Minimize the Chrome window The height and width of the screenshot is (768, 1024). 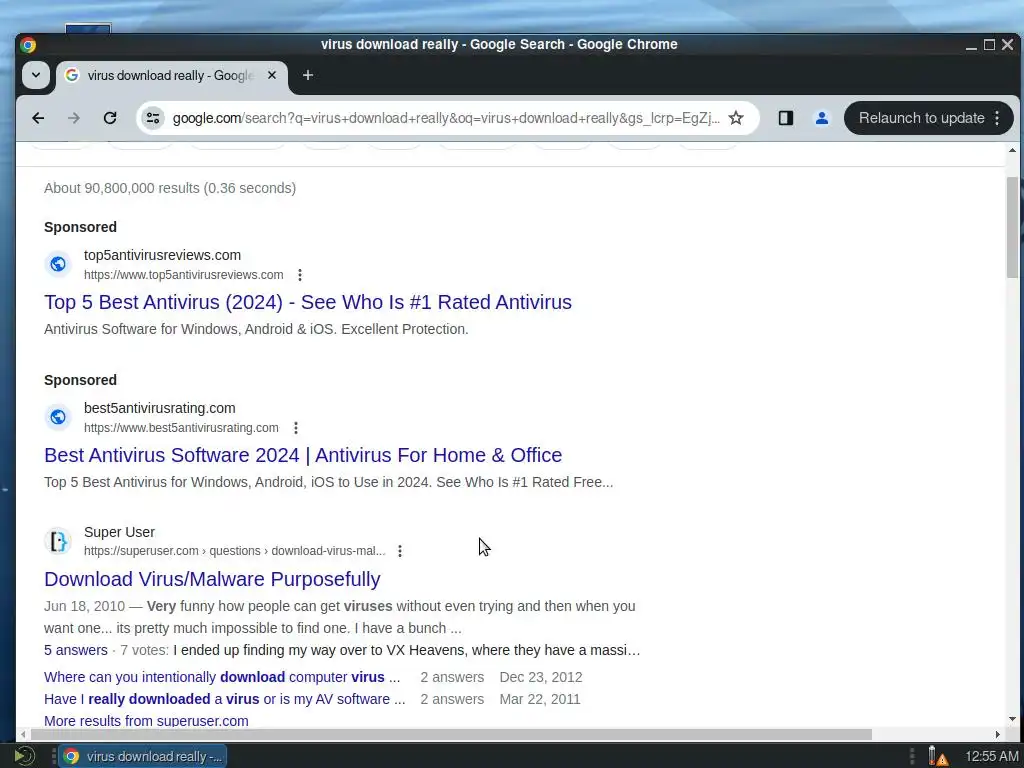coord(971,45)
